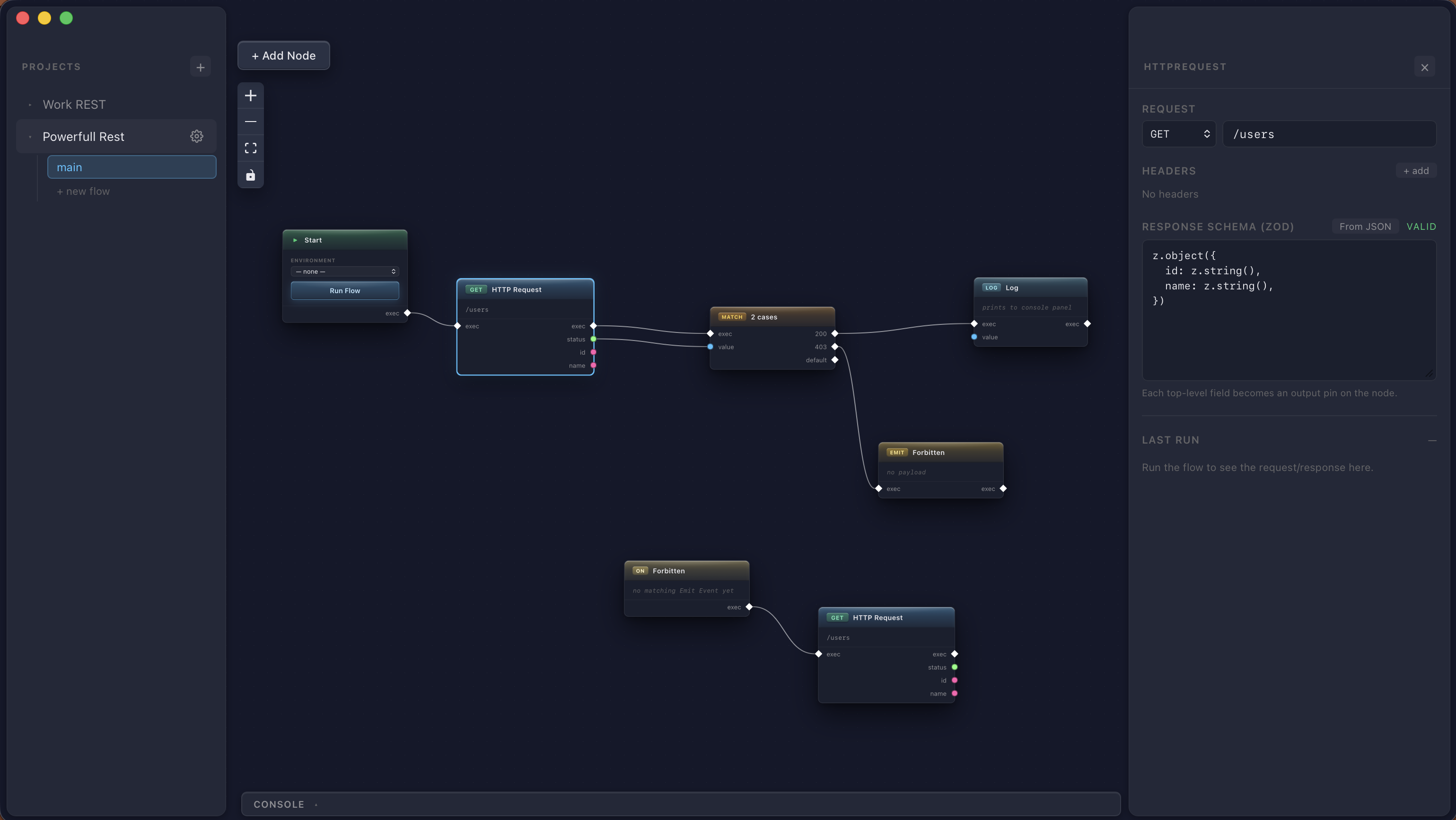Viewport: 1456px width, 820px height.
Task: Click the play icon on the Start node
Action: point(296,240)
